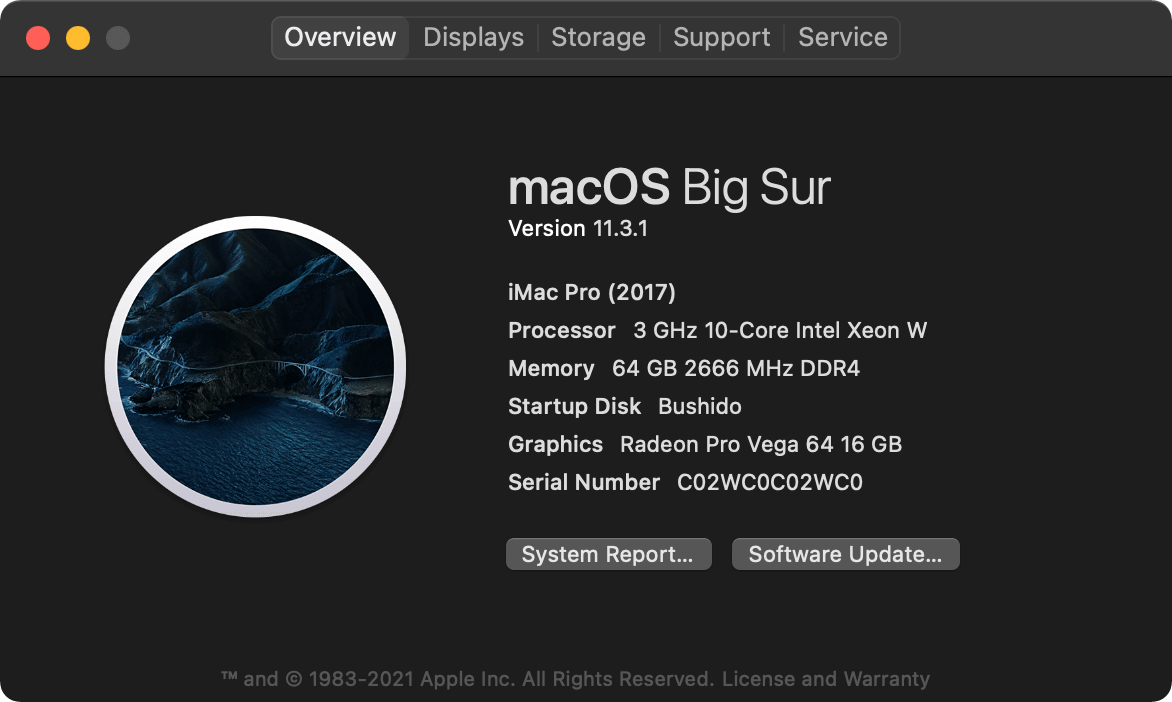Click the macOS Big Sur wallpaper logo
The image size is (1172, 702).
(256, 366)
